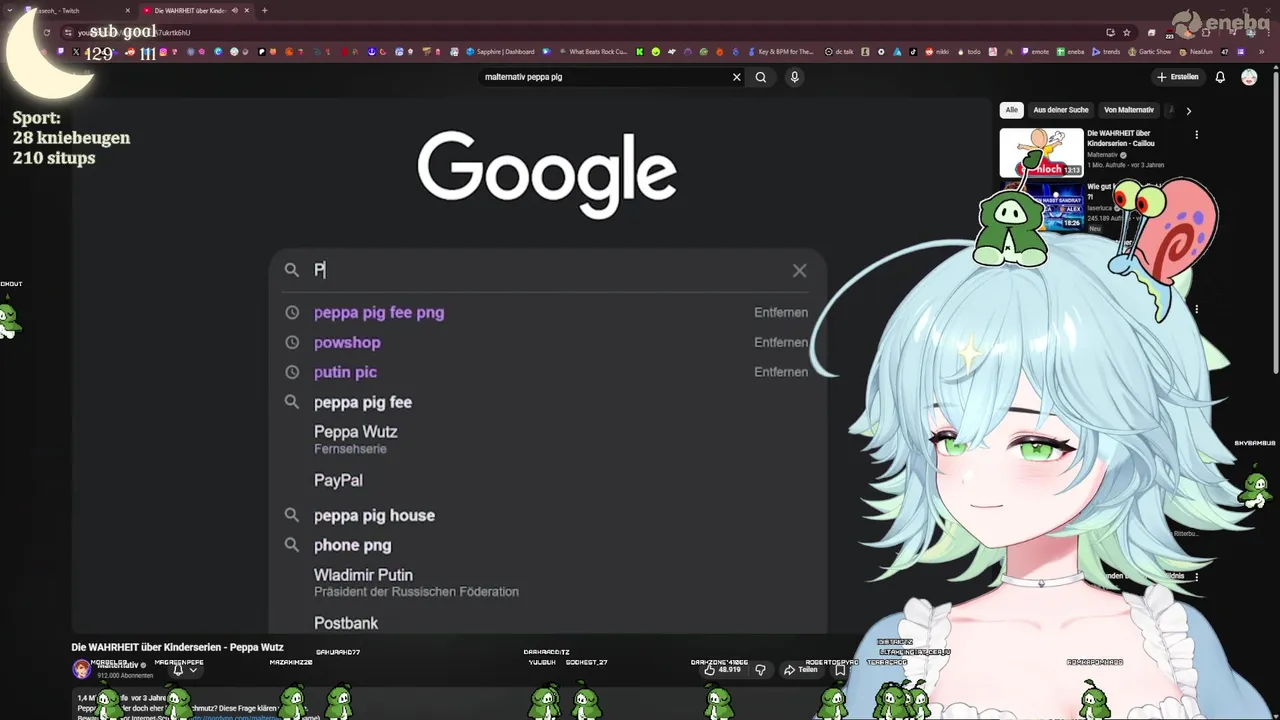
Task: Select suggestion 'peppa pig fee png'
Action: [x=379, y=312]
